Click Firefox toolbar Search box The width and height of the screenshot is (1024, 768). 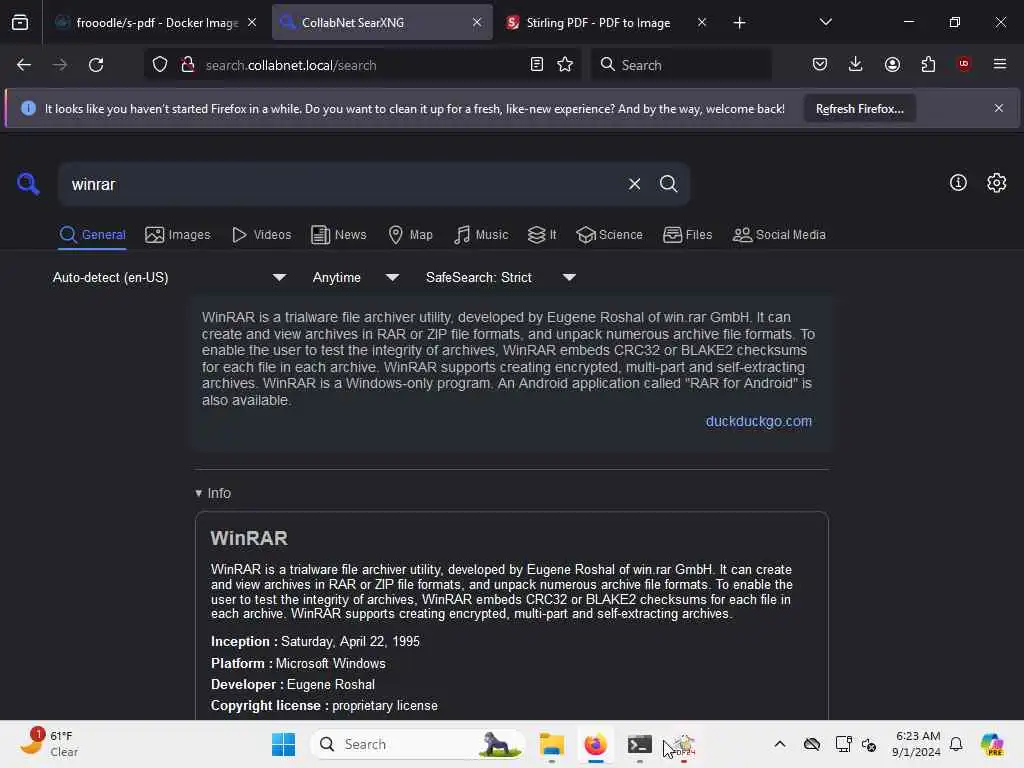point(682,65)
